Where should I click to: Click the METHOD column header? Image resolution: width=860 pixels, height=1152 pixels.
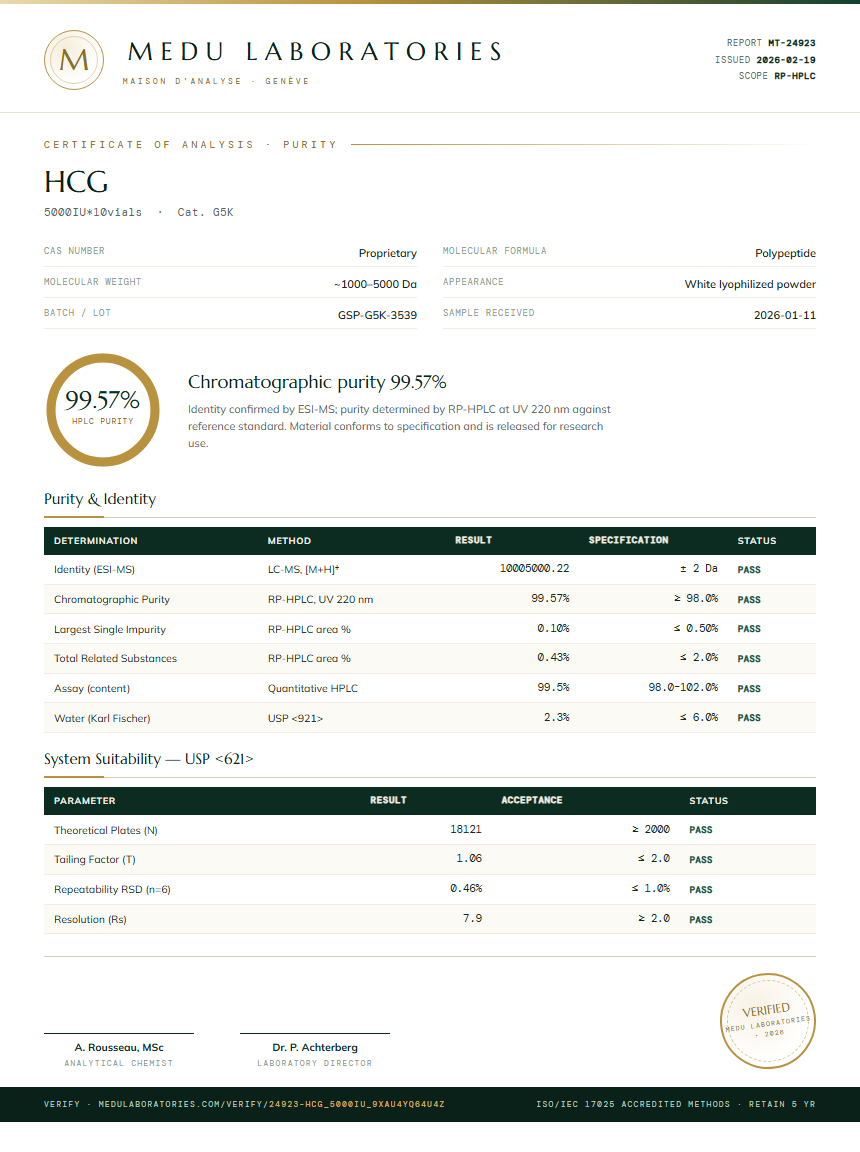point(289,541)
